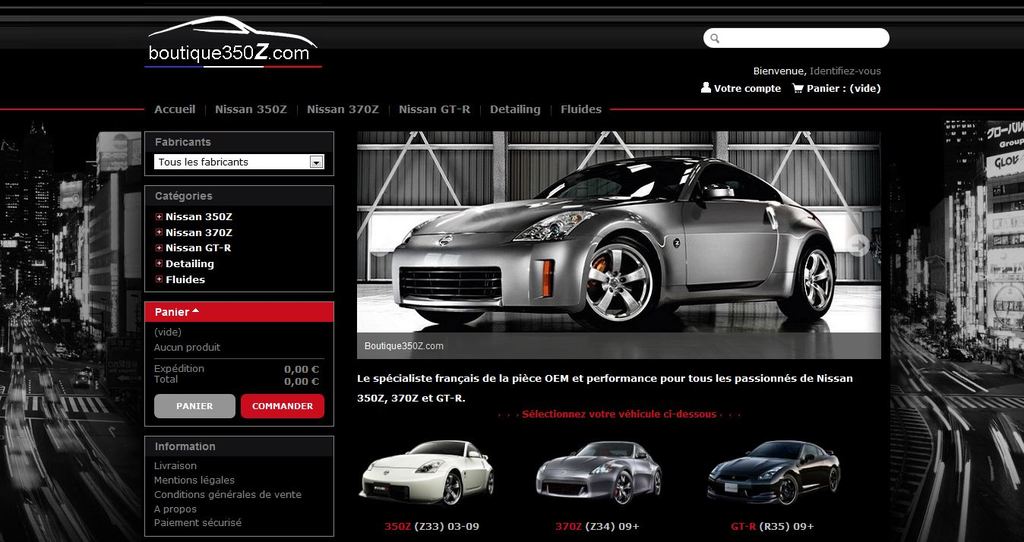Click the 370Z (Z34) 09+ label
Viewport: 1024px width, 542px height.
click(x=597, y=526)
